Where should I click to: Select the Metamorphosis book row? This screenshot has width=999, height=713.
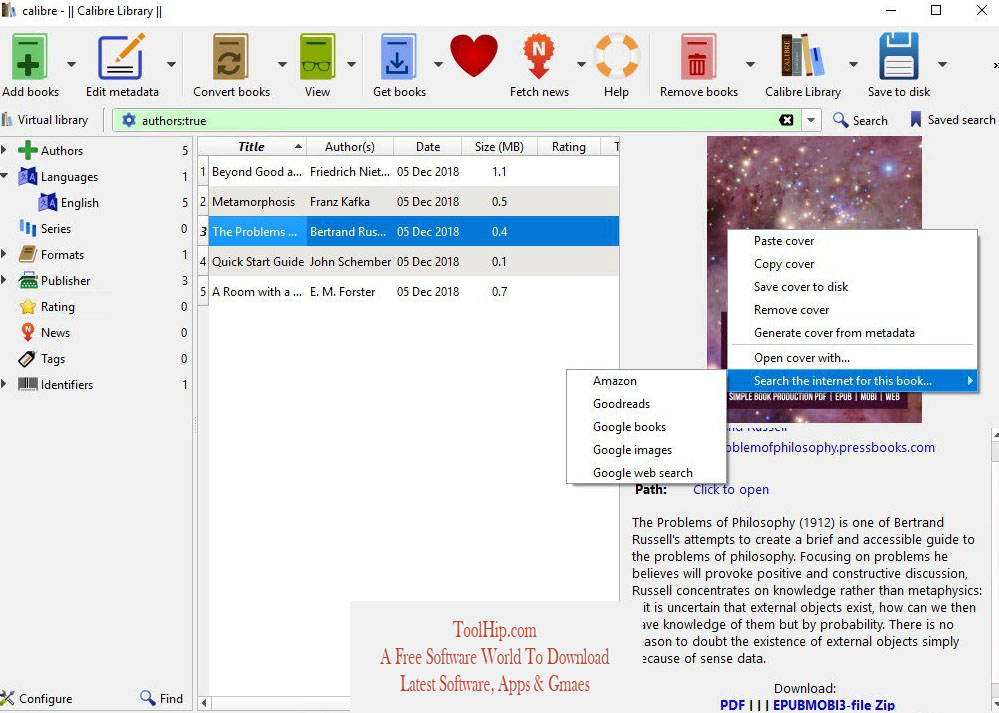pos(408,202)
